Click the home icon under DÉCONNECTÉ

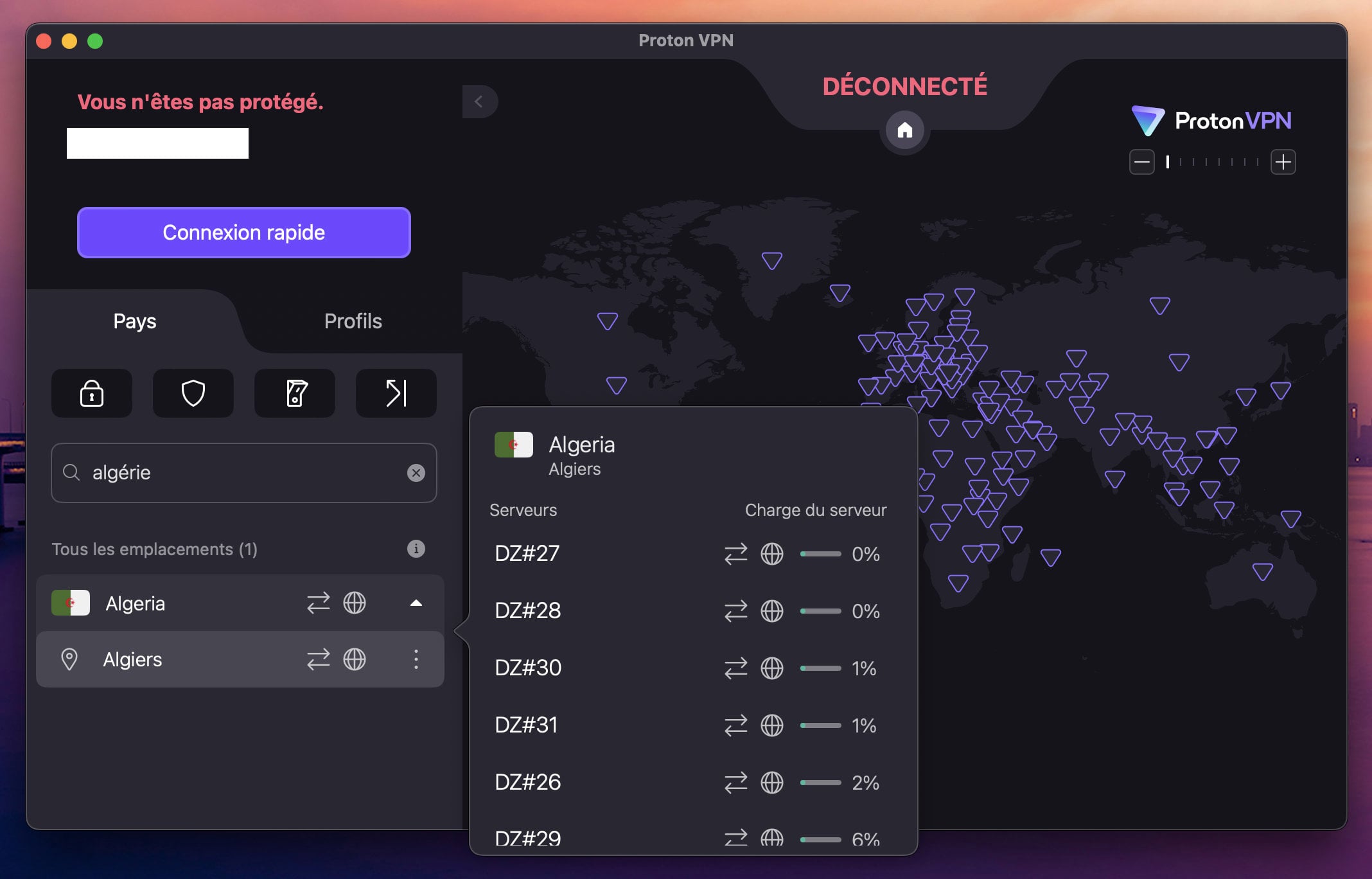905,130
